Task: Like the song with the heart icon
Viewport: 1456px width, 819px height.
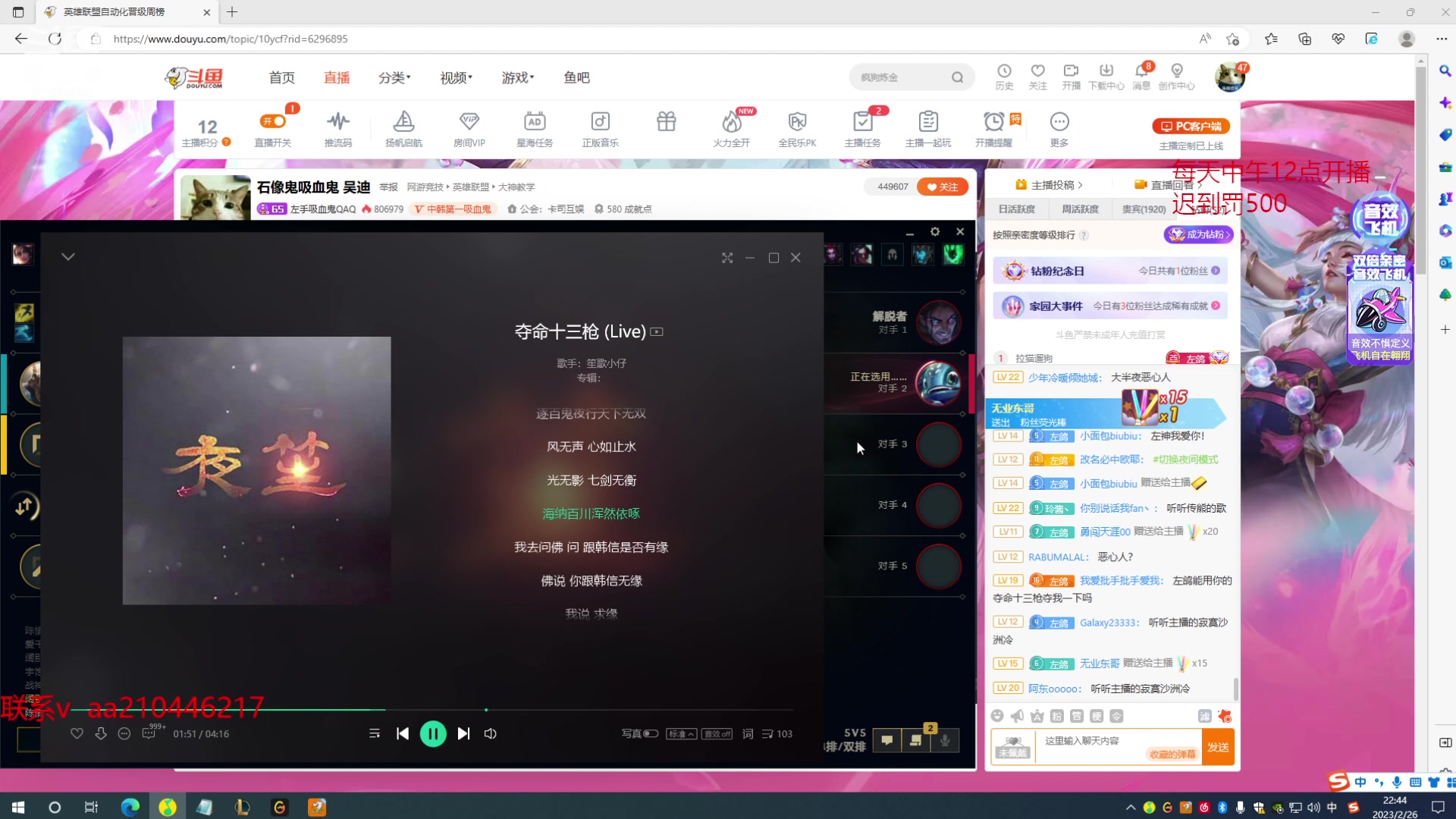Action: (x=77, y=733)
